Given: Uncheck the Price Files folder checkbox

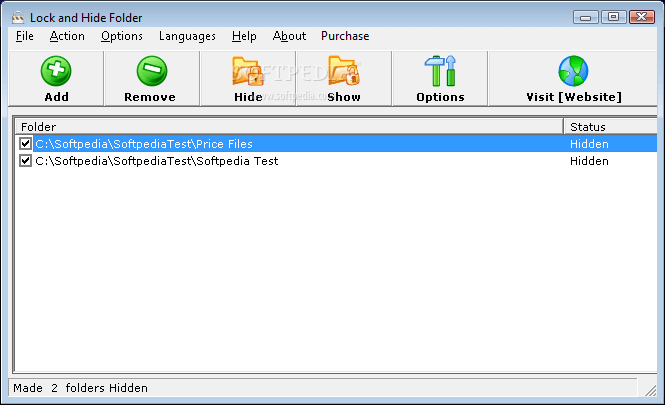Looking at the screenshot, I should tap(26, 144).
